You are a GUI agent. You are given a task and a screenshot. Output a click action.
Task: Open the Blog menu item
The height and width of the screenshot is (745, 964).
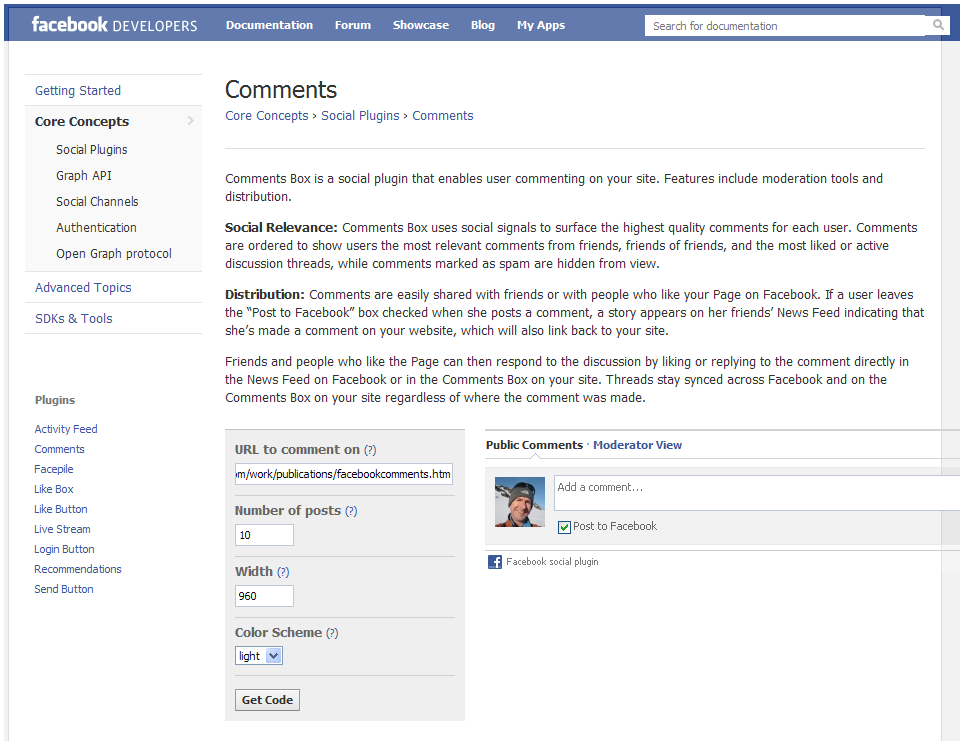(483, 25)
